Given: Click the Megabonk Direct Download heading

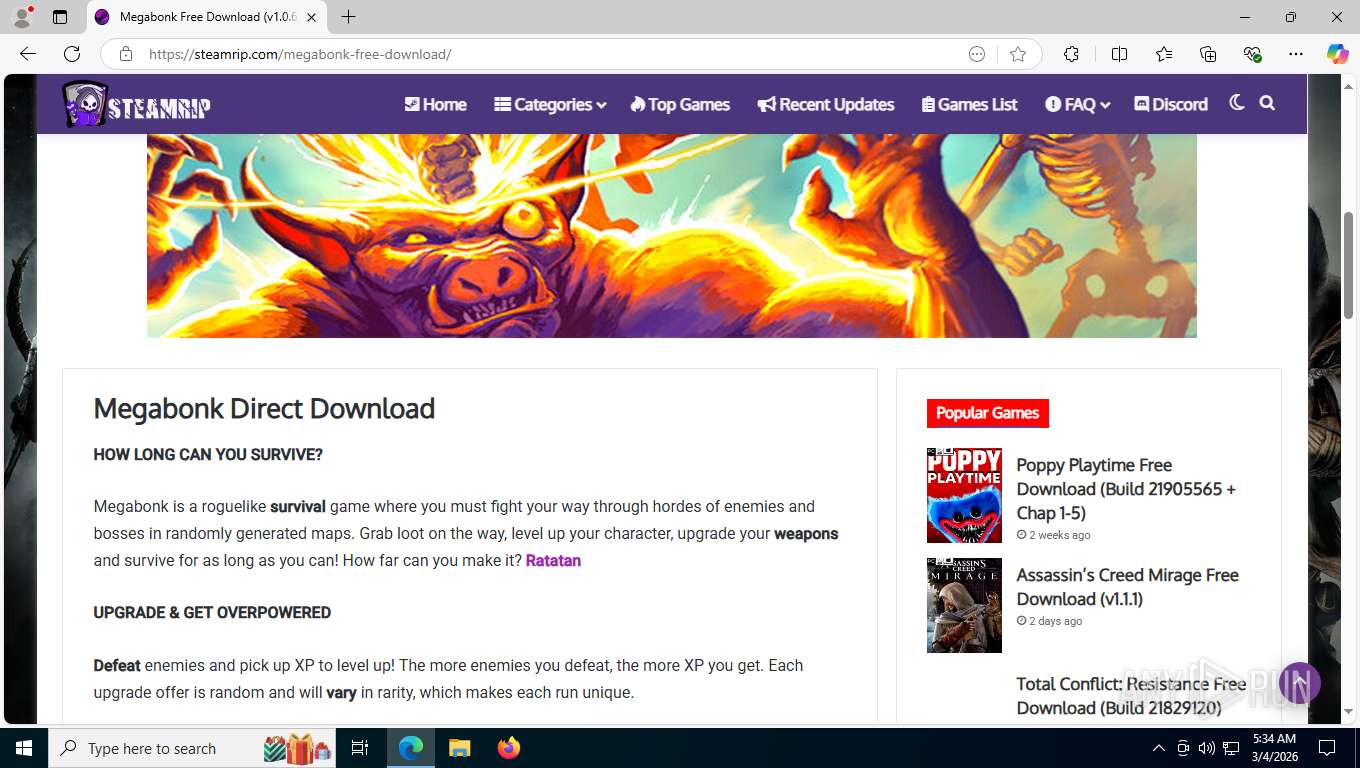Looking at the screenshot, I should click(264, 408).
